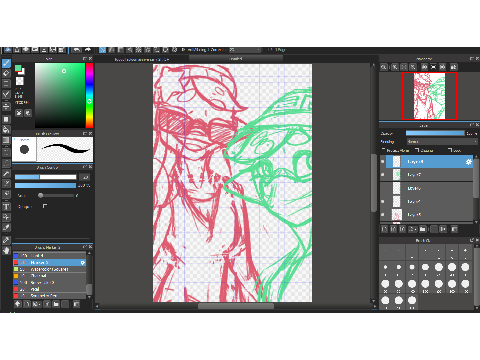Click the canvas vertical scrollbar

[x=374, y=183]
